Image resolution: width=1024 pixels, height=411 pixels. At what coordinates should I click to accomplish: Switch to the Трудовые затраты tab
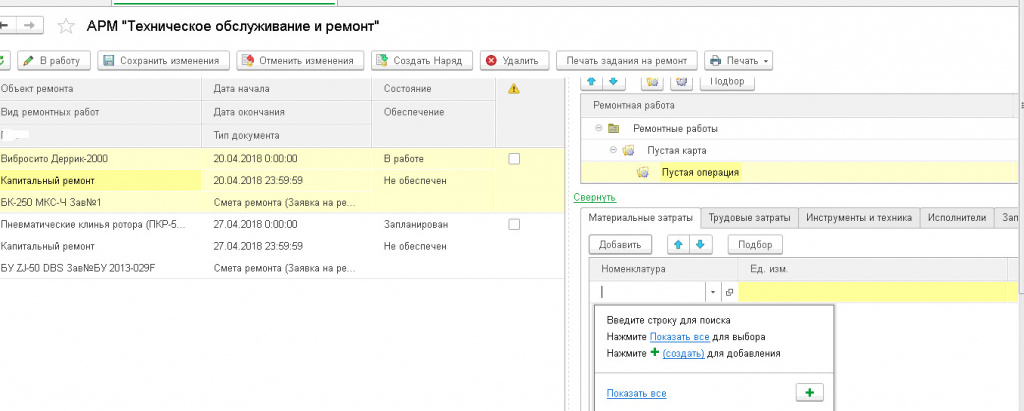pyautogui.click(x=750, y=217)
